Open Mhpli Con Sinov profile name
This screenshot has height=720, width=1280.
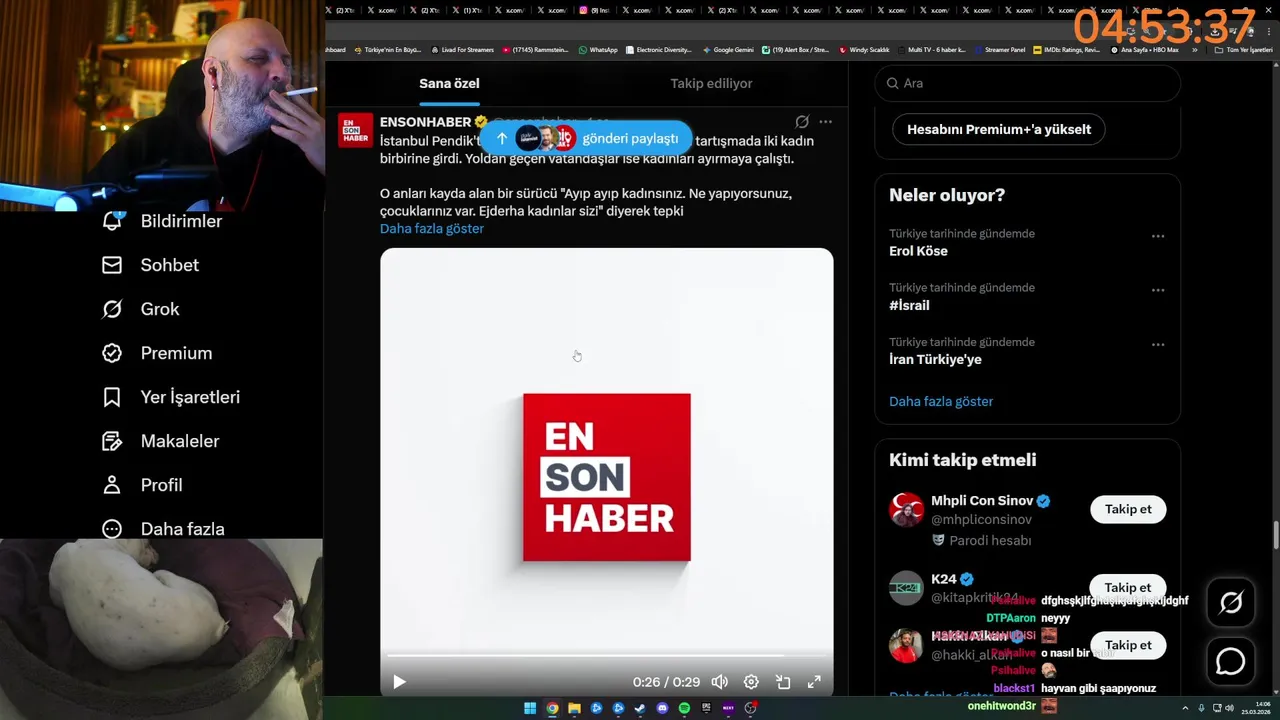pos(982,501)
